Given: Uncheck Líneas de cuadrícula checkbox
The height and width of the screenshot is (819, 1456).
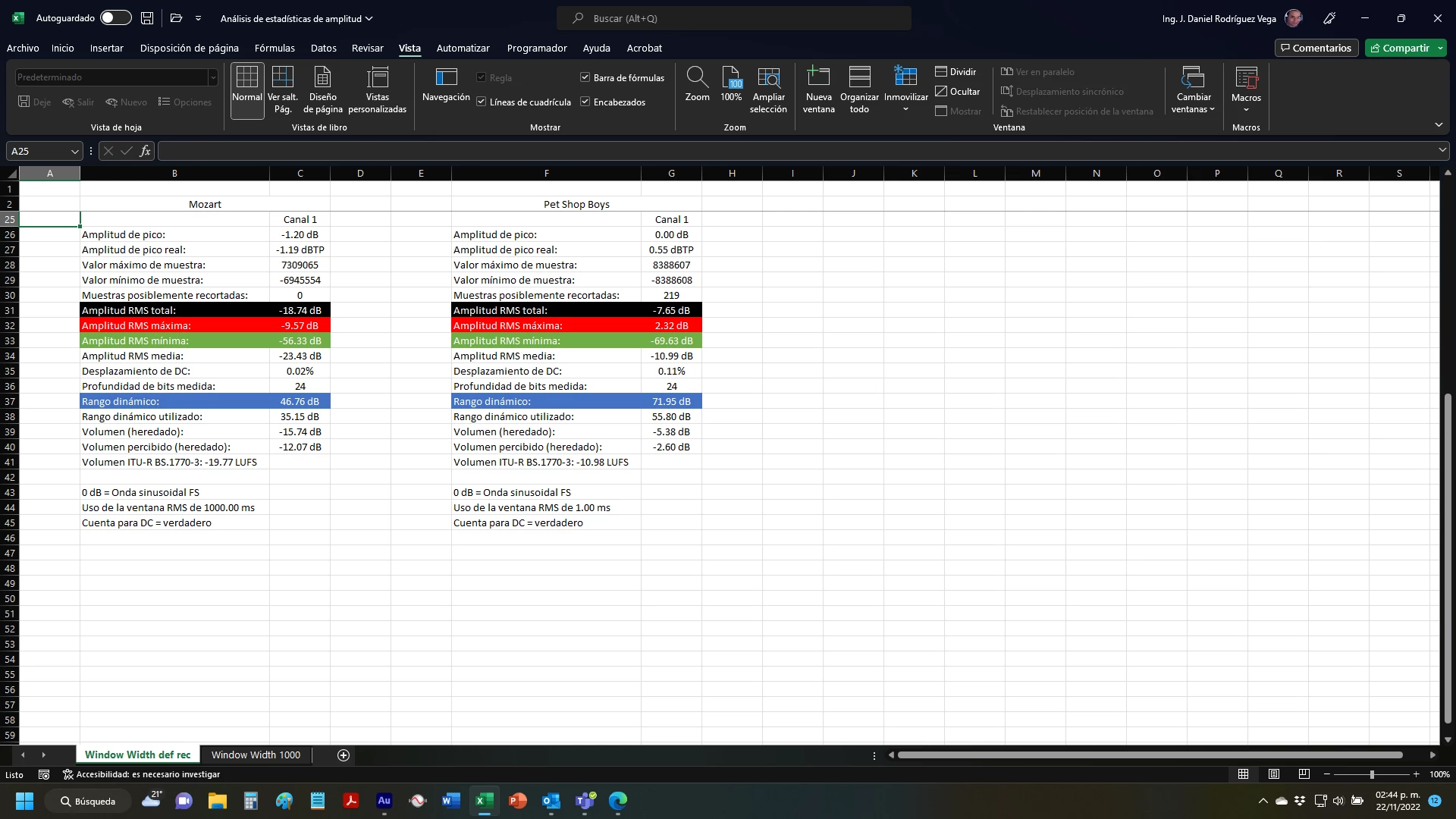Looking at the screenshot, I should (482, 102).
